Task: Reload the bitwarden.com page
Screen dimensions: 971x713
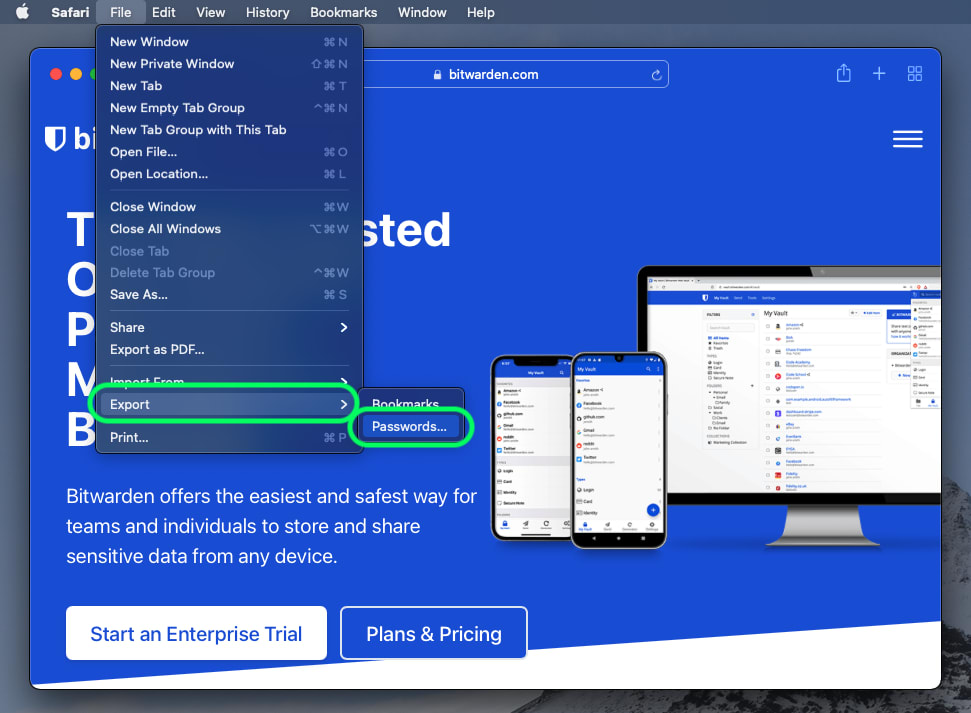Action: coord(656,73)
